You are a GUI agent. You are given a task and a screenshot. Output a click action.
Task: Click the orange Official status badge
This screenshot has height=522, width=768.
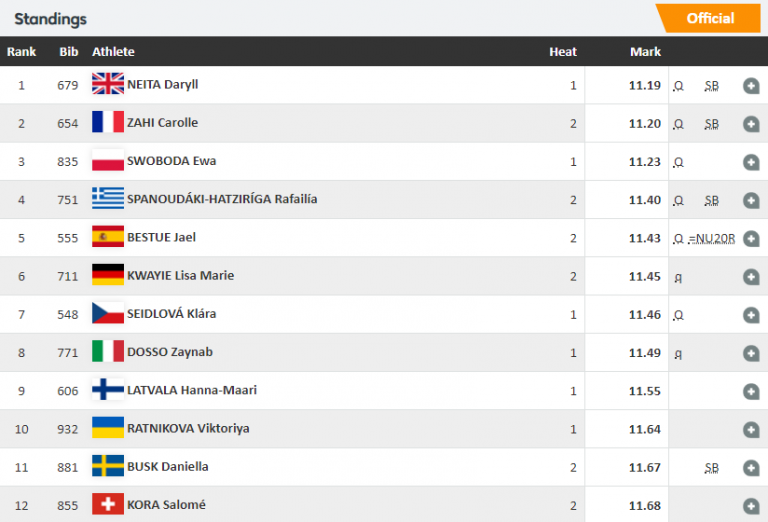(710, 18)
